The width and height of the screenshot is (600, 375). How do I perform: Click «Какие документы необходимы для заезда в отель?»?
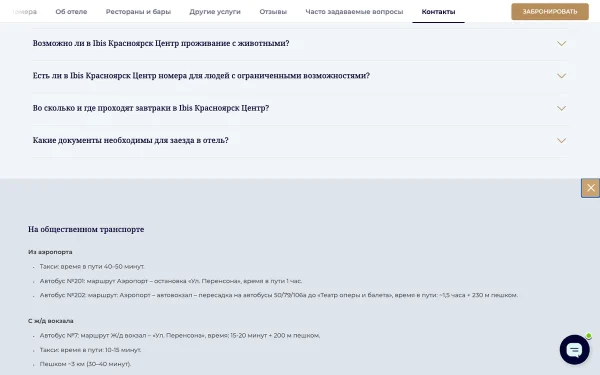tap(130, 140)
